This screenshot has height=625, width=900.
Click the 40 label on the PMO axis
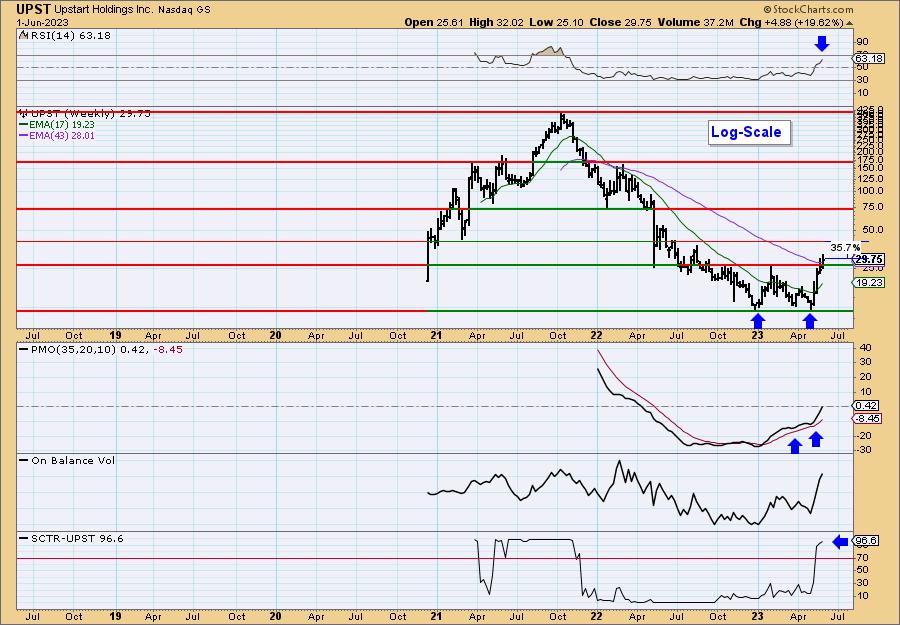[x=866, y=348]
